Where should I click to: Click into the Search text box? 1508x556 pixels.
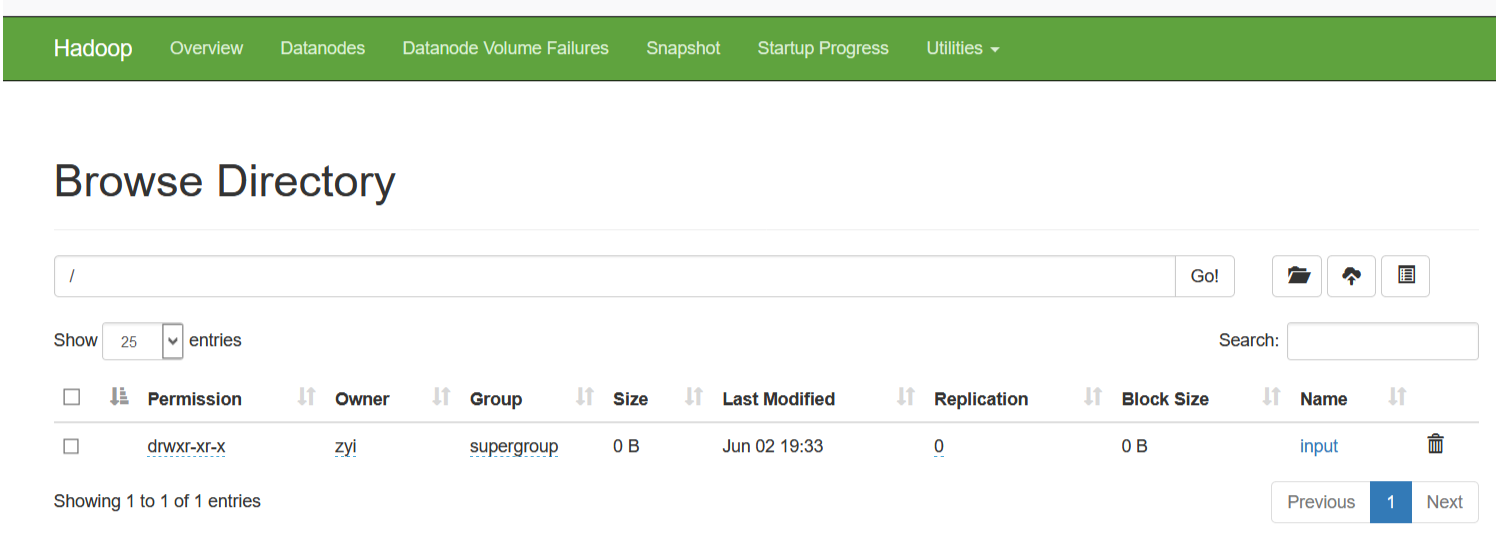tap(1382, 341)
